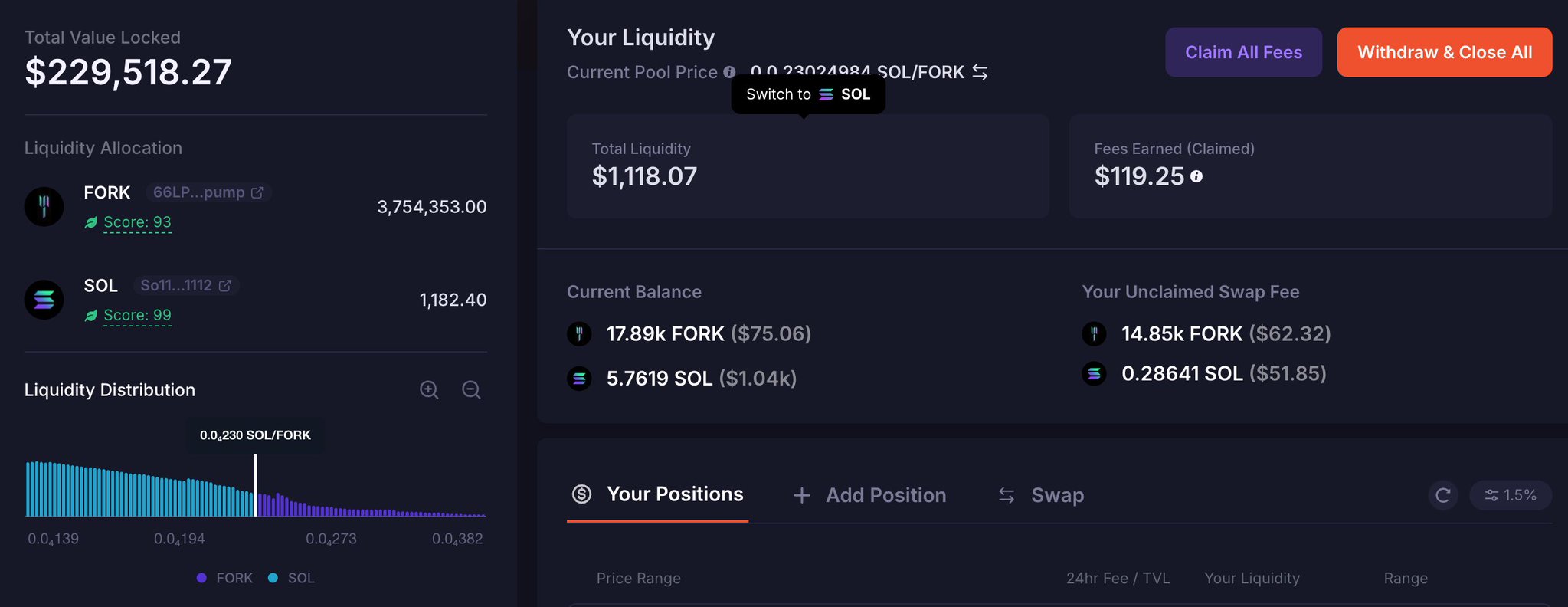Open FORK token address external link
This screenshot has width=1568, height=607.
[x=257, y=192]
